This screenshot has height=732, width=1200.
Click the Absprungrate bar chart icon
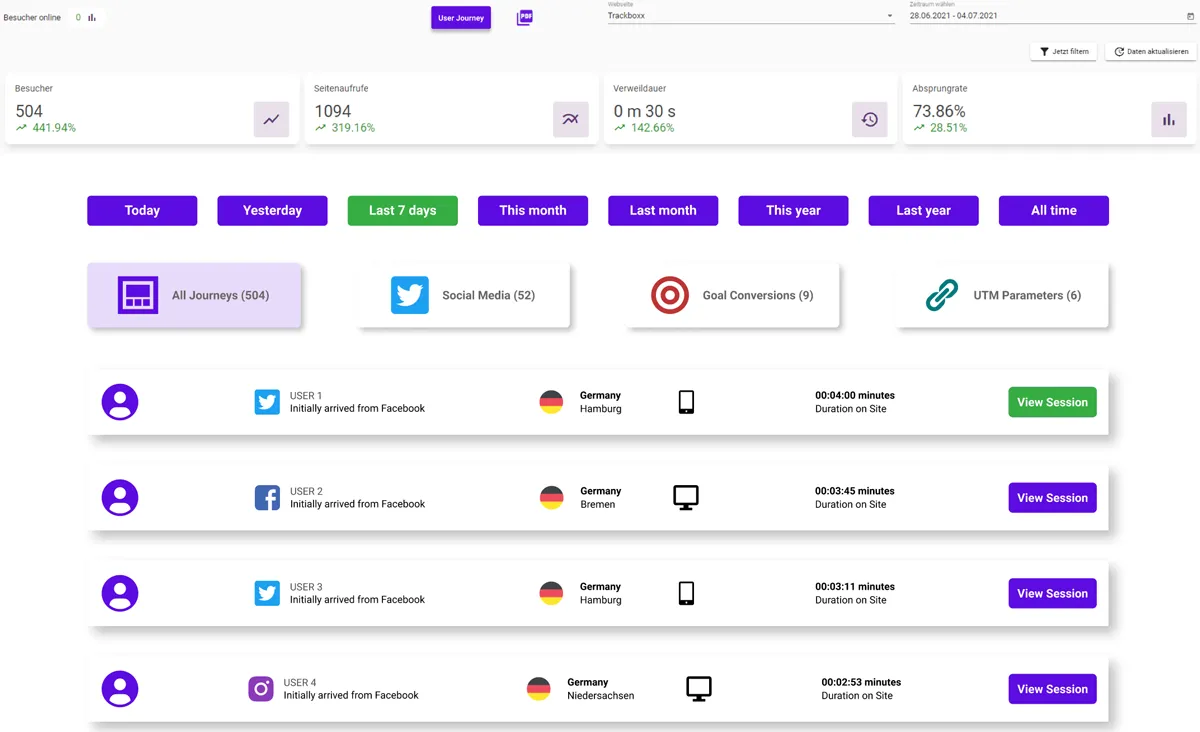(1168, 119)
